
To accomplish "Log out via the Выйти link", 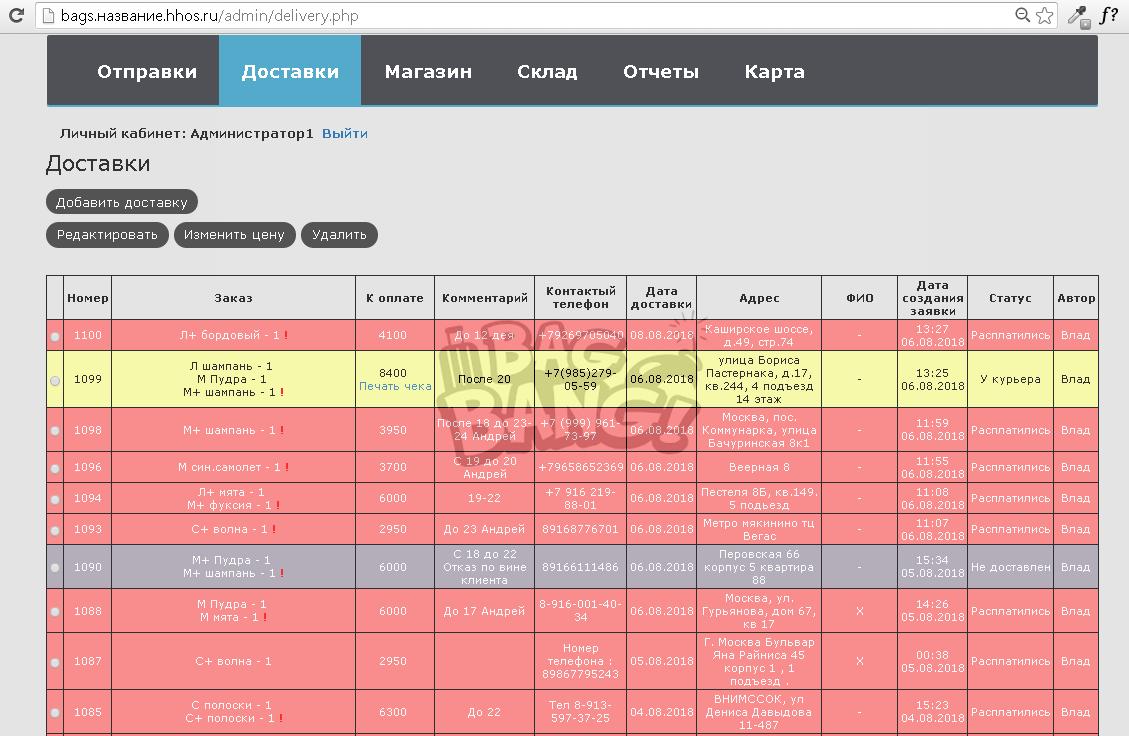I will coord(345,133).
